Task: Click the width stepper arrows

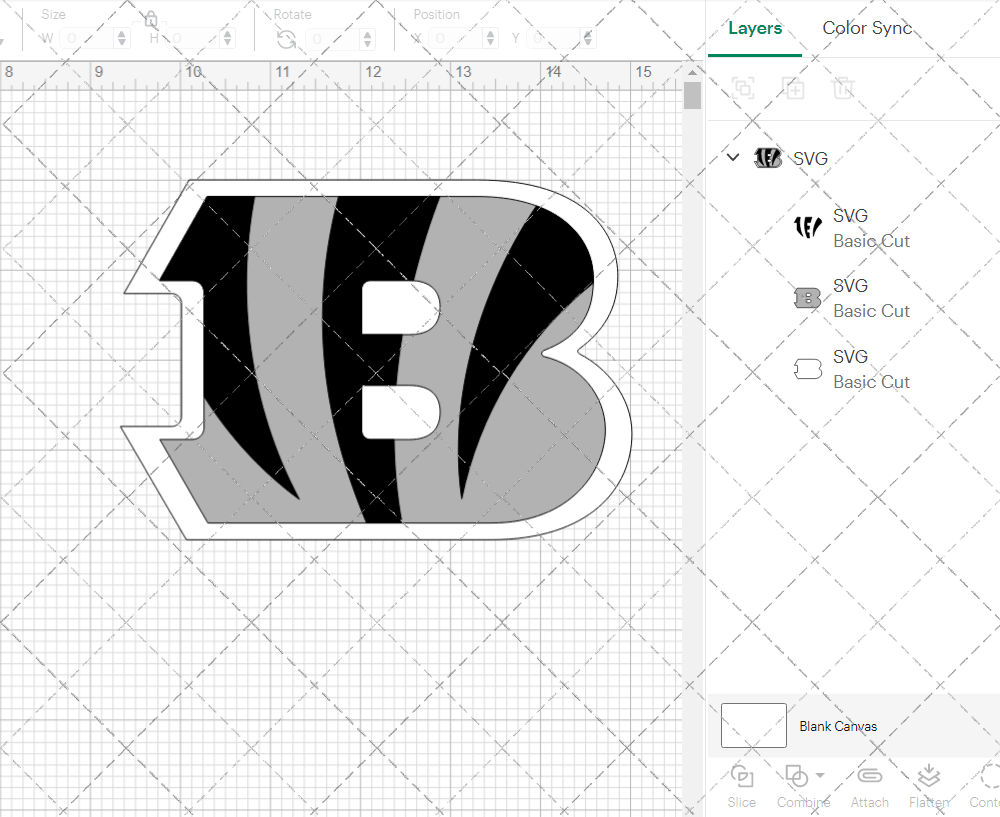Action: tap(122, 39)
